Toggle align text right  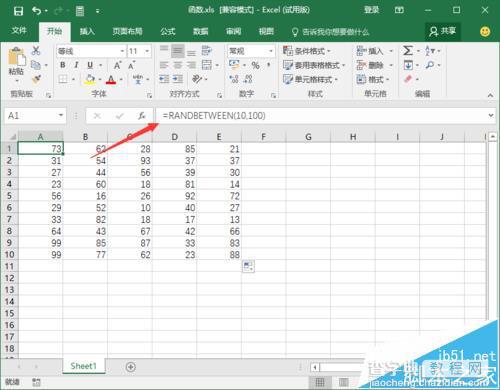click(x=191, y=65)
